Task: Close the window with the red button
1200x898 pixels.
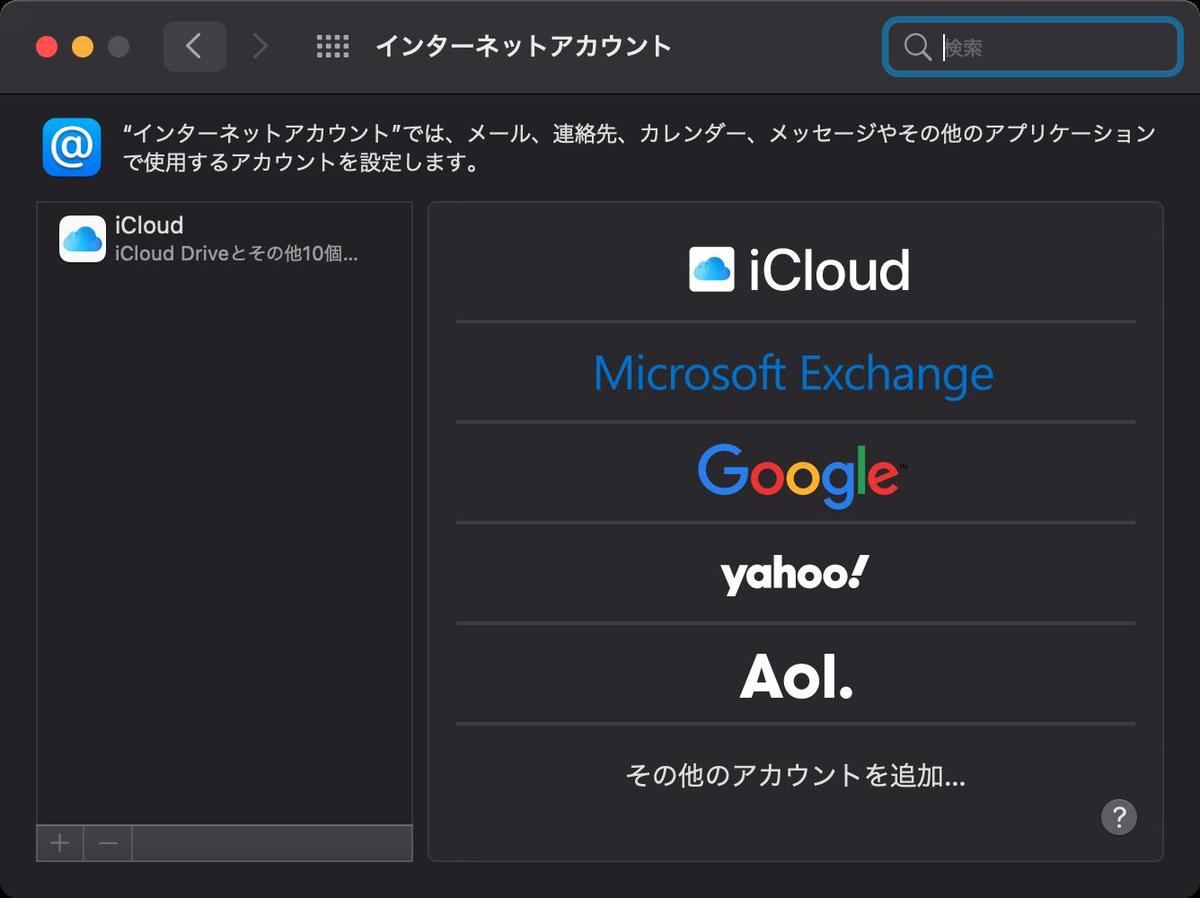Action: coord(47,47)
